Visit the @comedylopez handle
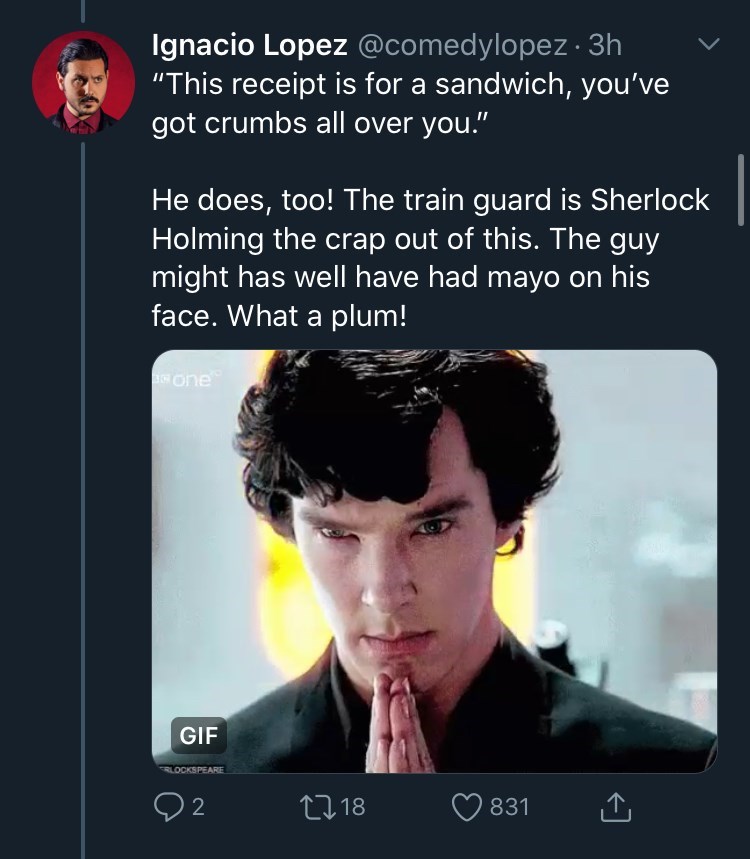This screenshot has width=750, height=859. (x=464, y=46)
